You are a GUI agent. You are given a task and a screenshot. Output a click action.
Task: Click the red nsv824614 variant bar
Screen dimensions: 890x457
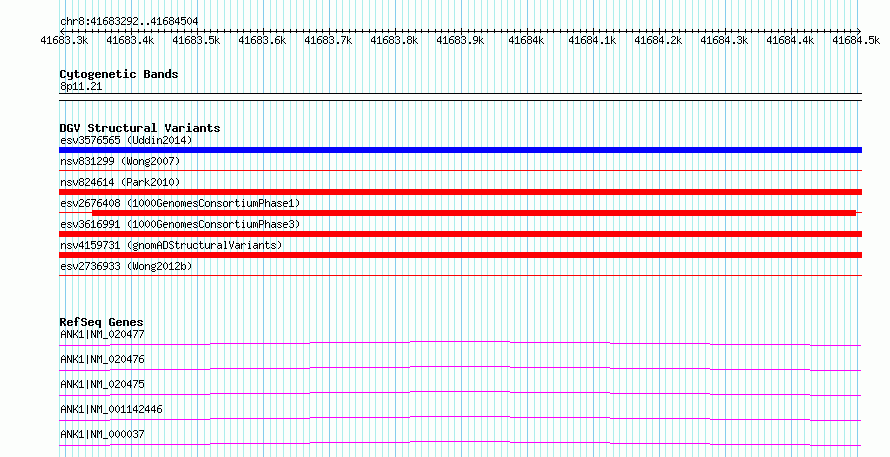pyautogui.click(x=460, y=192)
